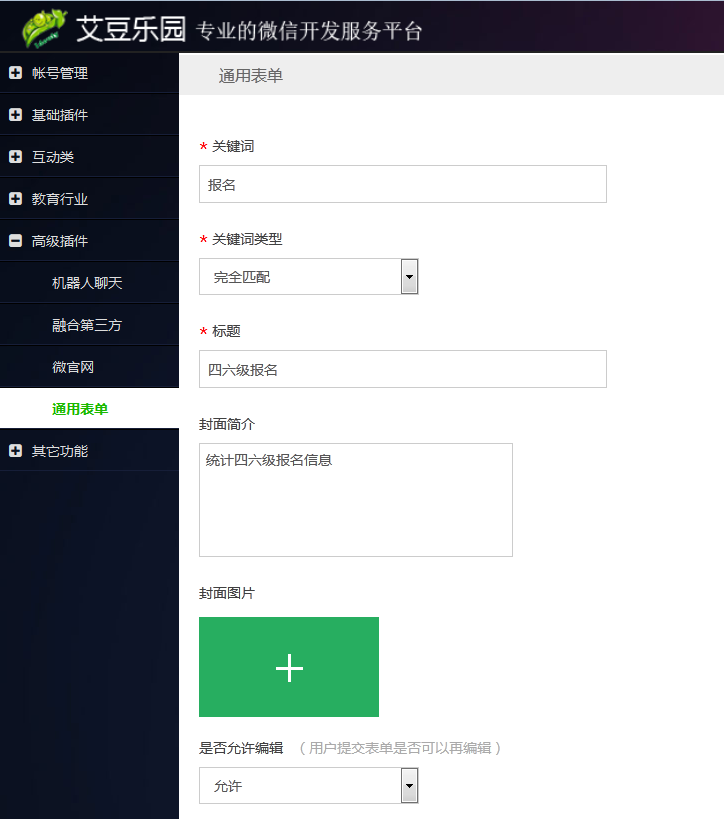Click the plus icon beside 基础插件
Image resolution: width=724 pixels, height=819 pixels.
pyautogui.click(x=15, y=115)
